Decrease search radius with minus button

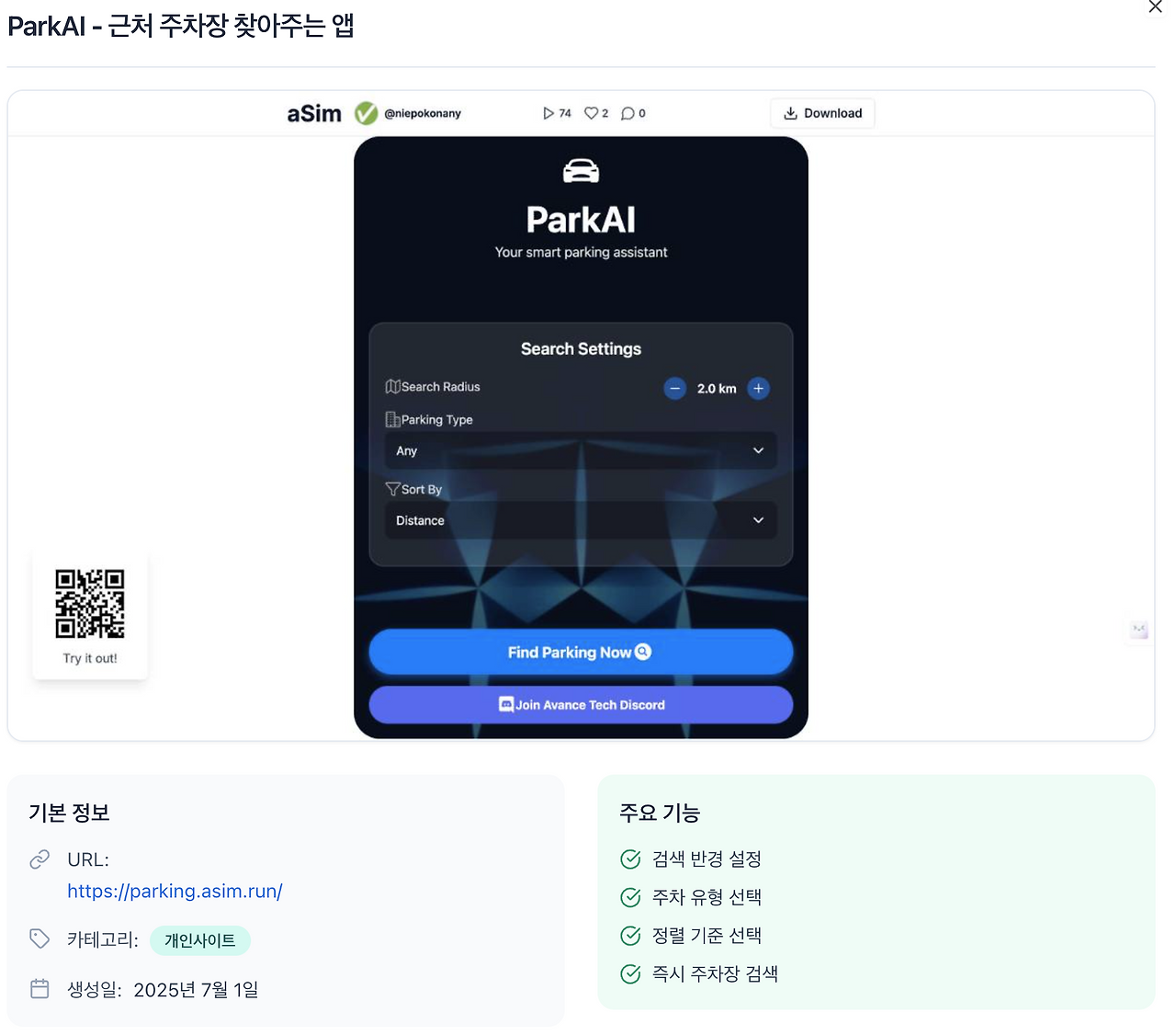click(675, 388)
